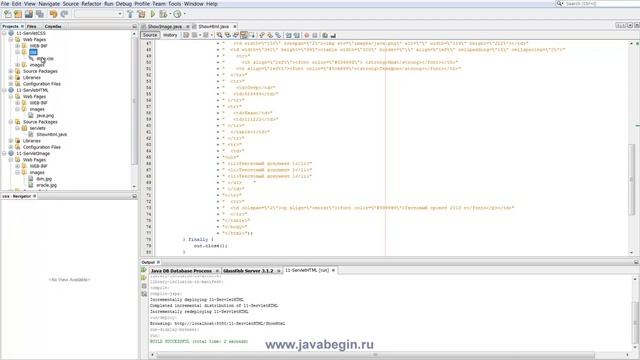The image size is (640, 360).
Task: Switch to the Files panel tab
Action: [x=31, y=26]
